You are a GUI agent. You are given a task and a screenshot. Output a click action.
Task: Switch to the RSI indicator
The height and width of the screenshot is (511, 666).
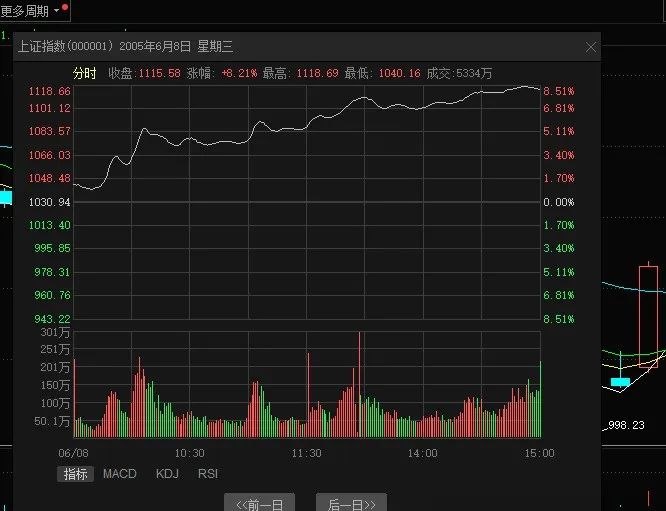click(x=208, y=474)
